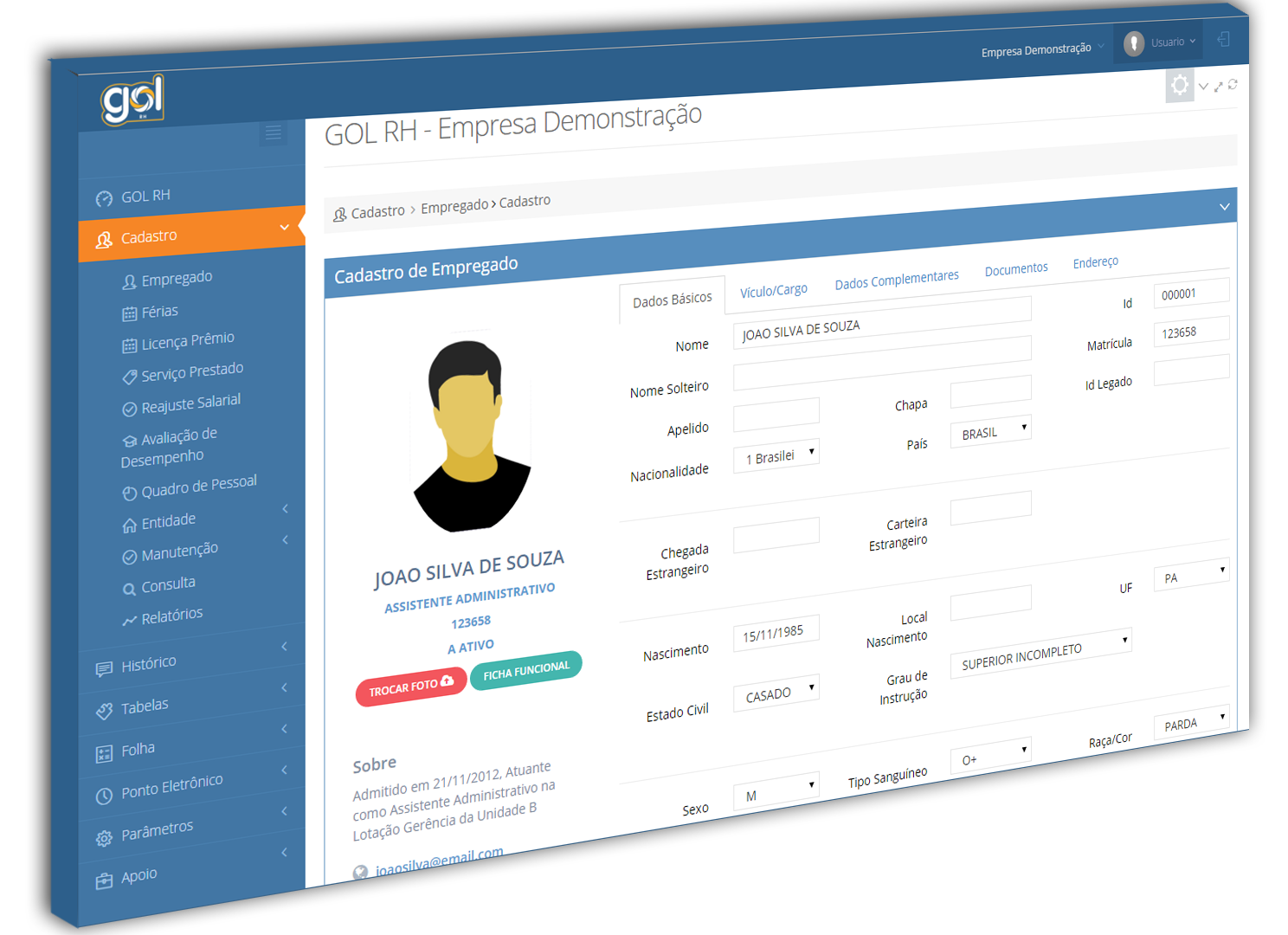1288x935 pixels.
Task: Click Empregado in the breadcrumb
Action: 454,206
